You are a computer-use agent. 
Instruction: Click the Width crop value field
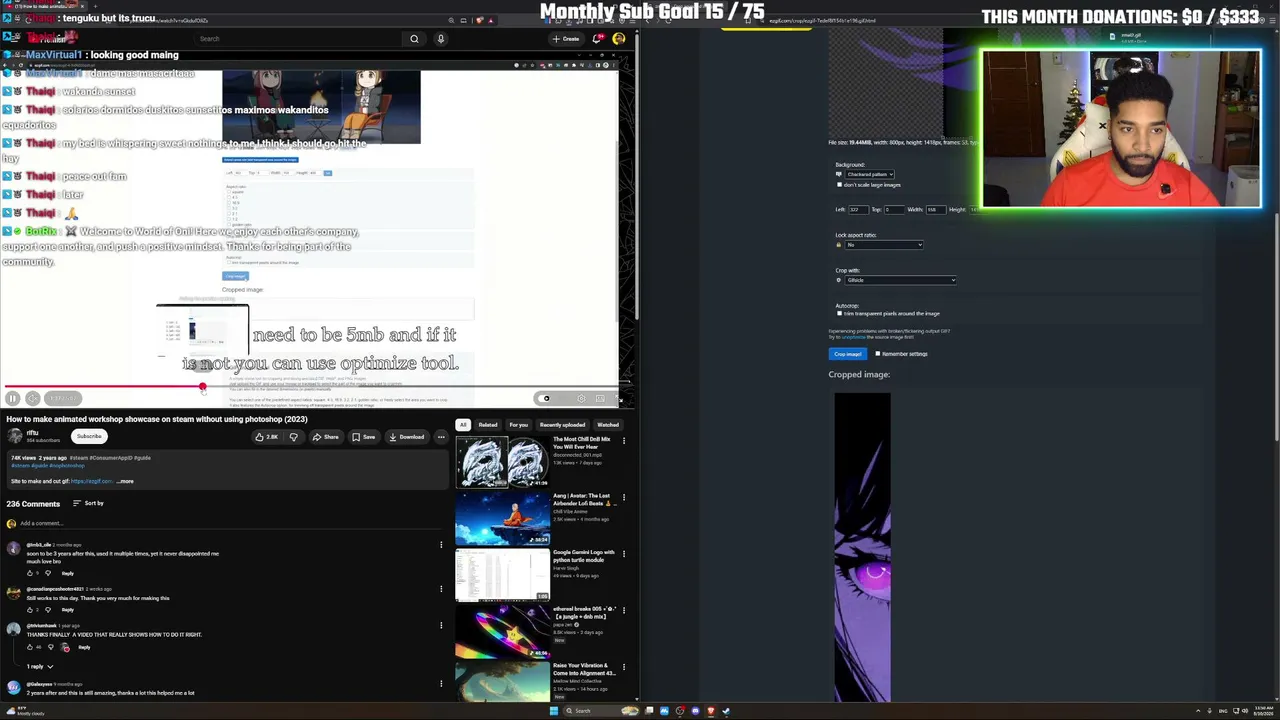pyautogui.click(x=935, y=210)
